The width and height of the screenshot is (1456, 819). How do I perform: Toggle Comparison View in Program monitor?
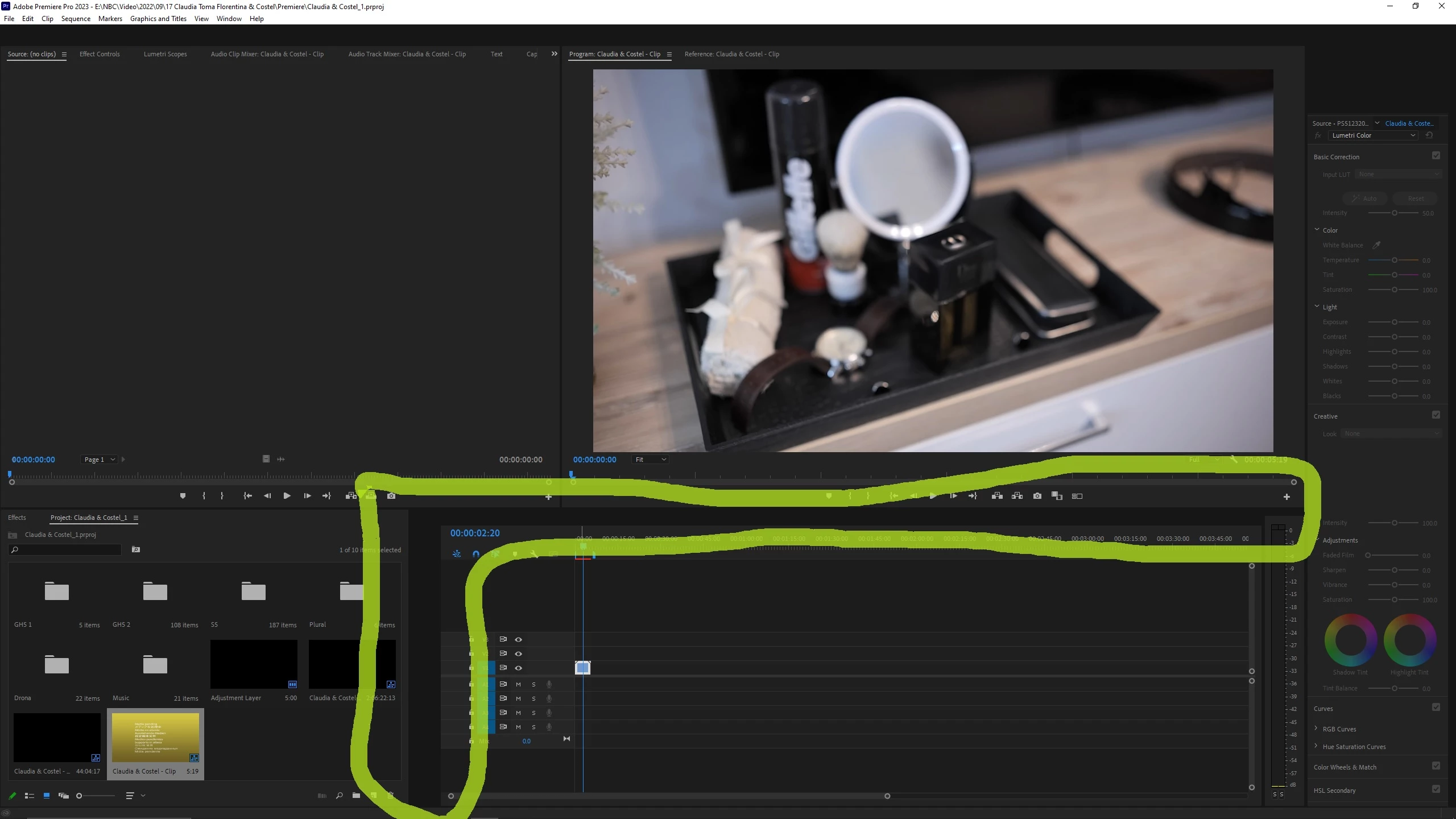pos(1077,496)
